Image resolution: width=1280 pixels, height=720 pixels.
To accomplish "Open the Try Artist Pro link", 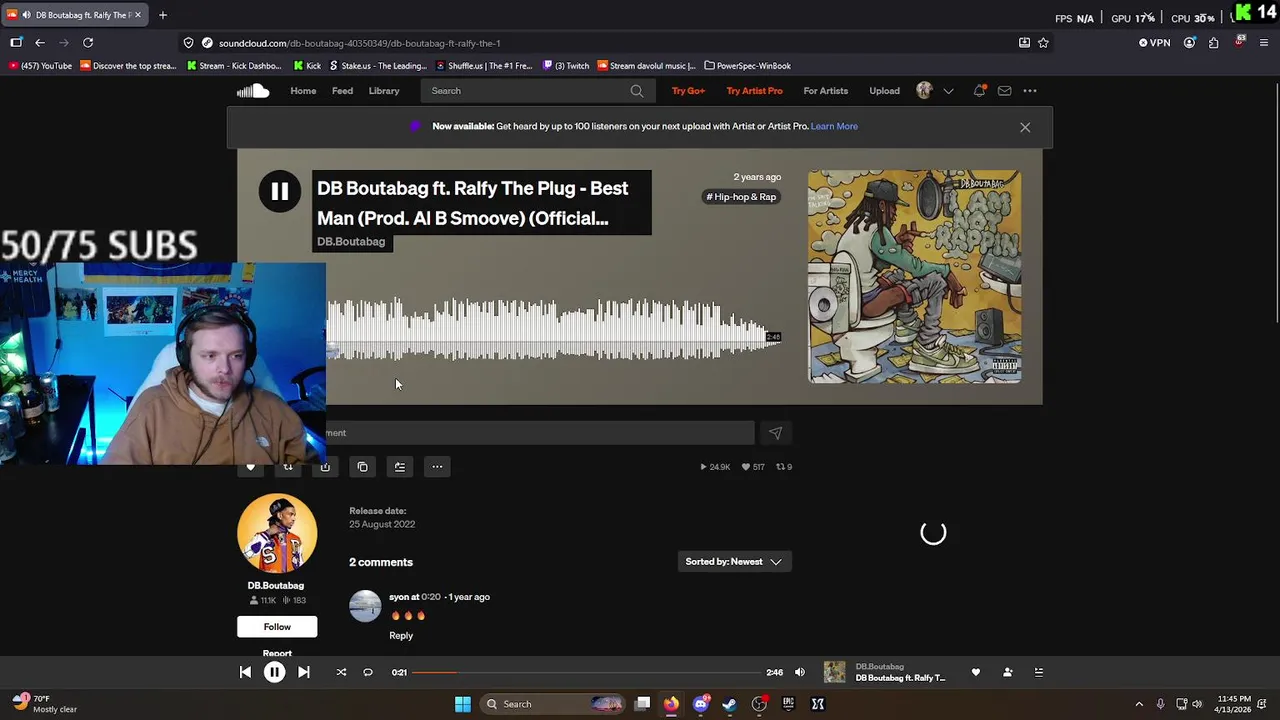I will coord(754,91).
